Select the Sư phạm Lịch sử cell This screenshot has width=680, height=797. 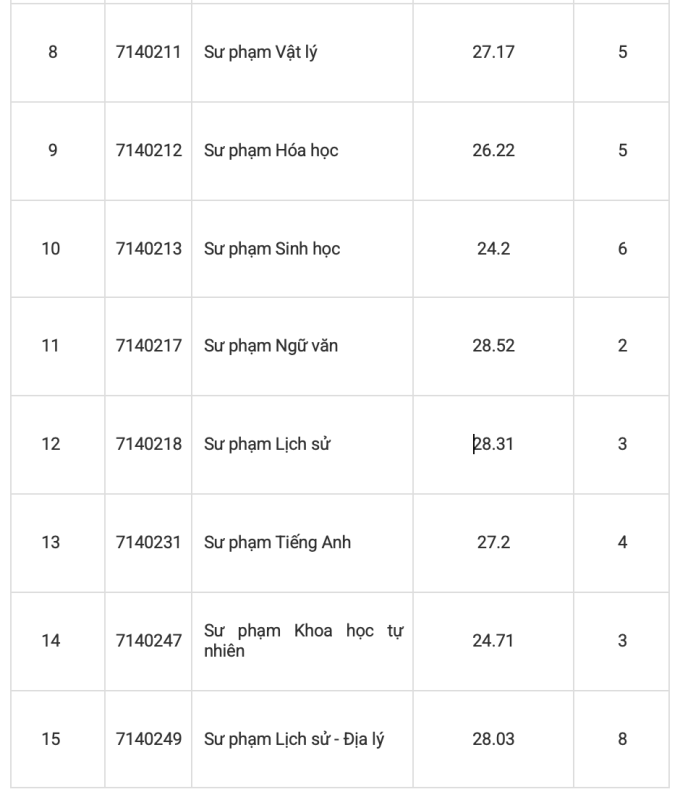302,444
